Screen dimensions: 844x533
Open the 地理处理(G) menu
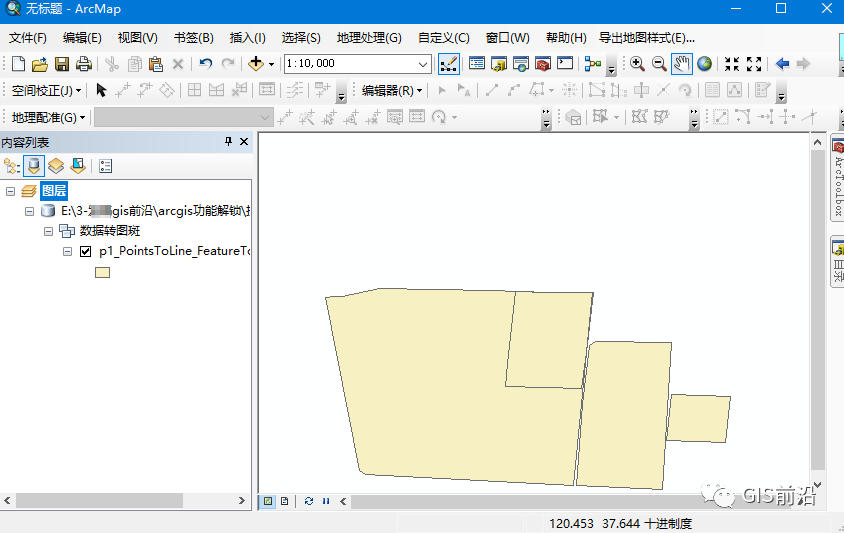pos(369,38)
